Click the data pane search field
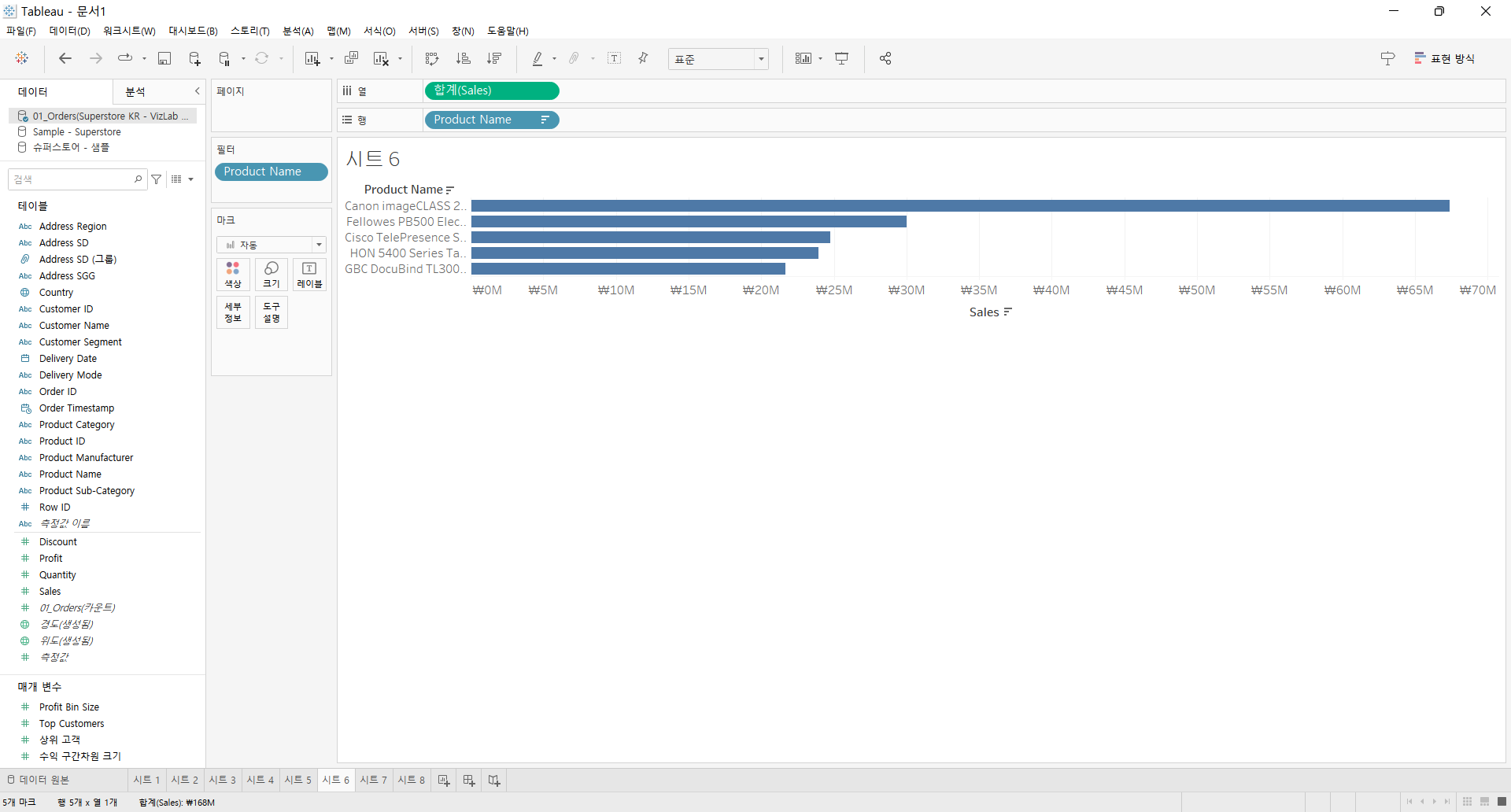The height and width of the screenshot is (812, 1511). coord(77,179)
